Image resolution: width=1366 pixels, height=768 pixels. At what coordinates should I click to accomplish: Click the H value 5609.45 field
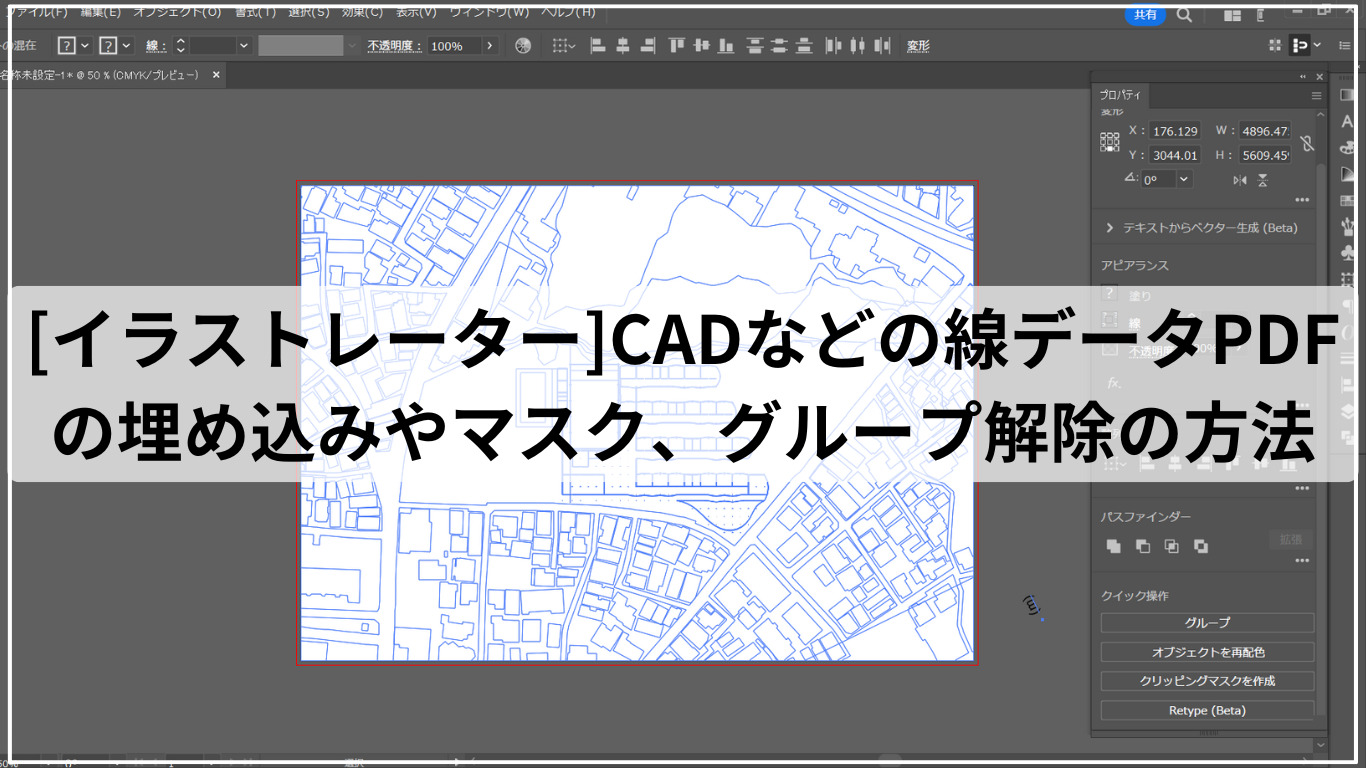click(1265, 155)
